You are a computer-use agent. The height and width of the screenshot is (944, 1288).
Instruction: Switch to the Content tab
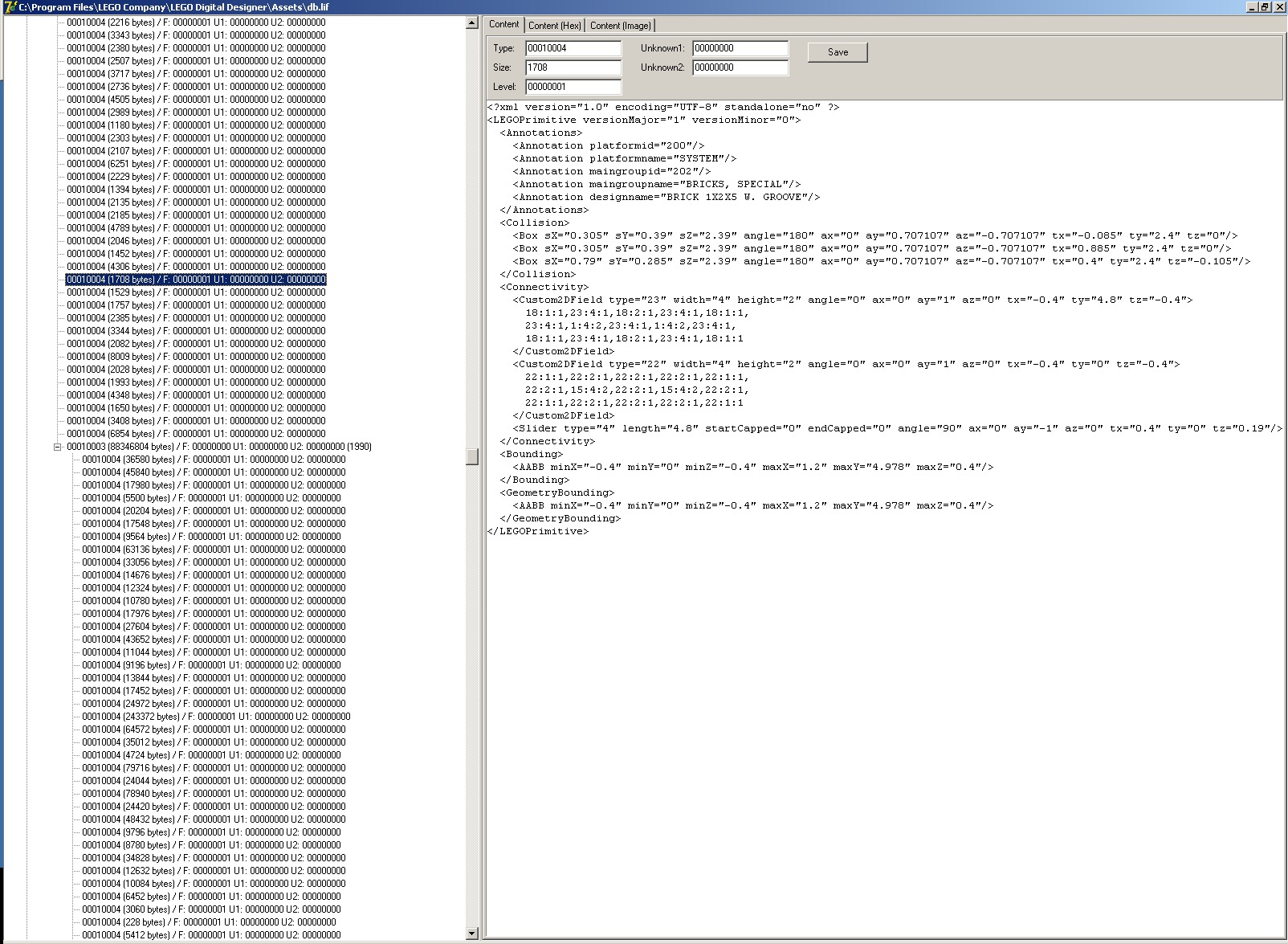point(504,24)
